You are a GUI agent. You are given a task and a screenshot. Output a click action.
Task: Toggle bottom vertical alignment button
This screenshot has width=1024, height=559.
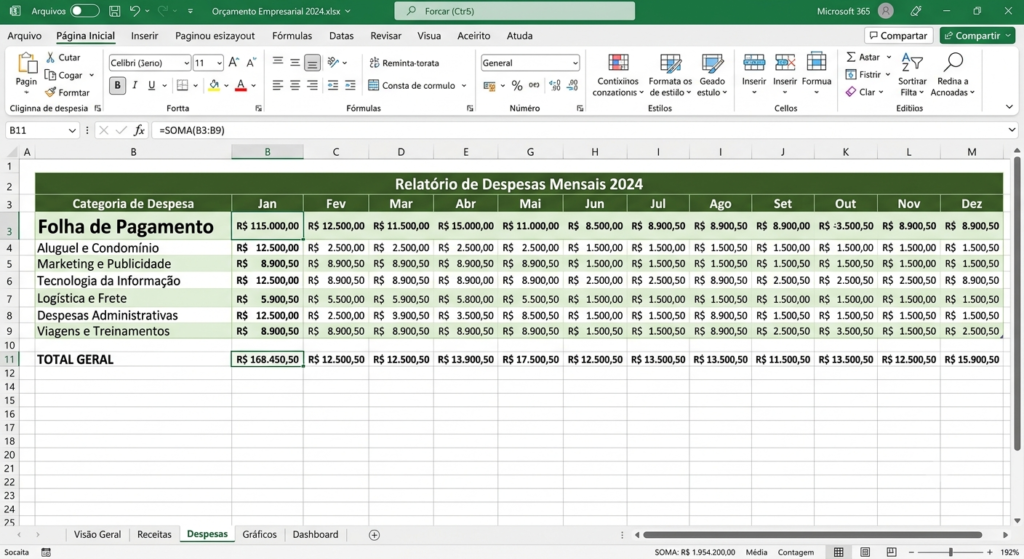(x=312, y=63)
